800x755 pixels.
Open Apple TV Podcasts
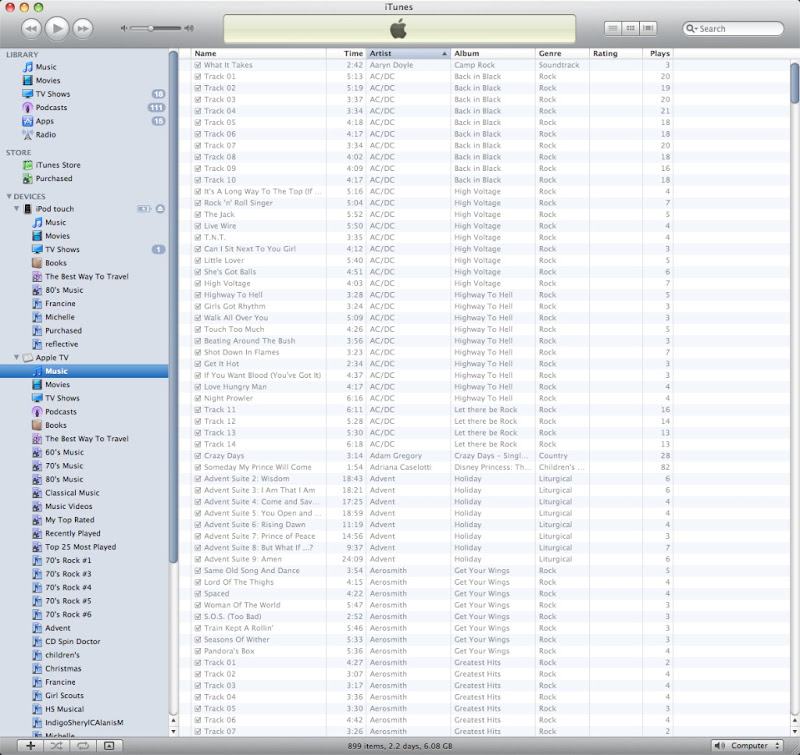point(61,412)
